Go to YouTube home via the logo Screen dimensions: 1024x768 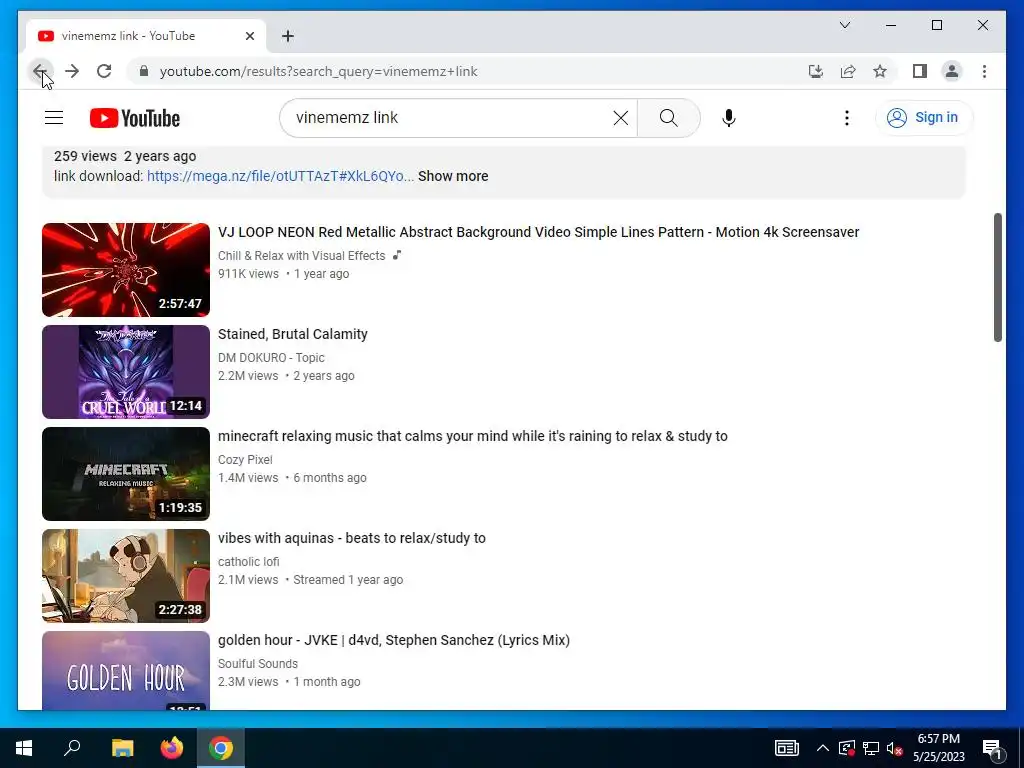click(x=135, y=118)
